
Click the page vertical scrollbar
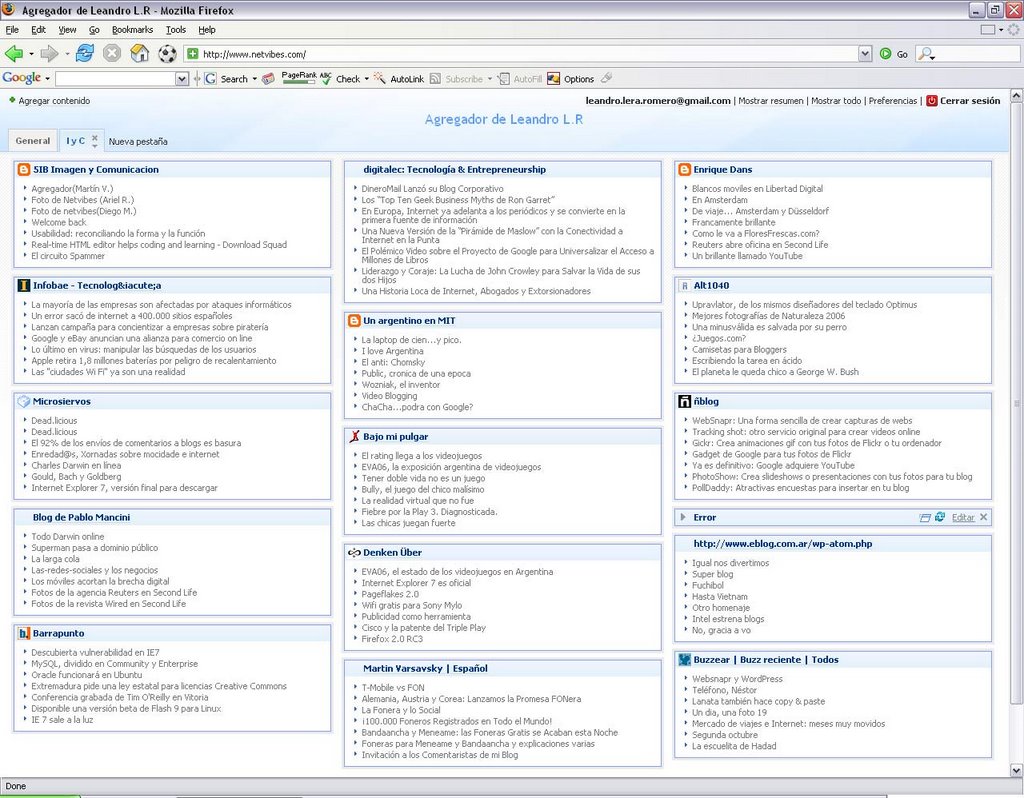tap(1016, 402)
